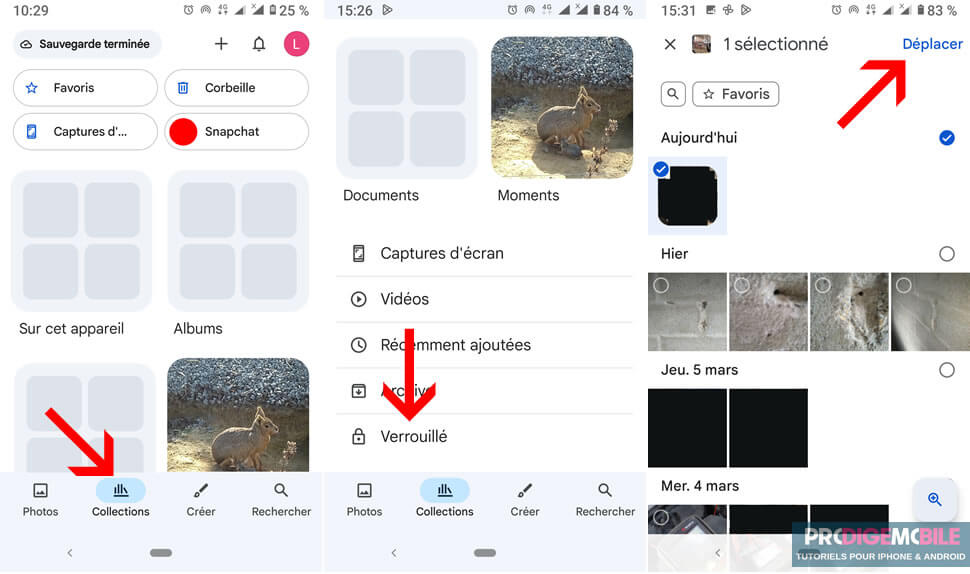Tap Créer tab in second screen
Image resolution: width=970 pixels, height=574 pixels.
(x=525, y=500)
